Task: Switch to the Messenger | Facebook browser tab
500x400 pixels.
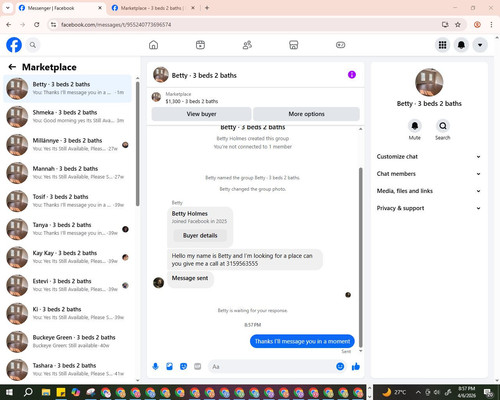Action: 60,8
